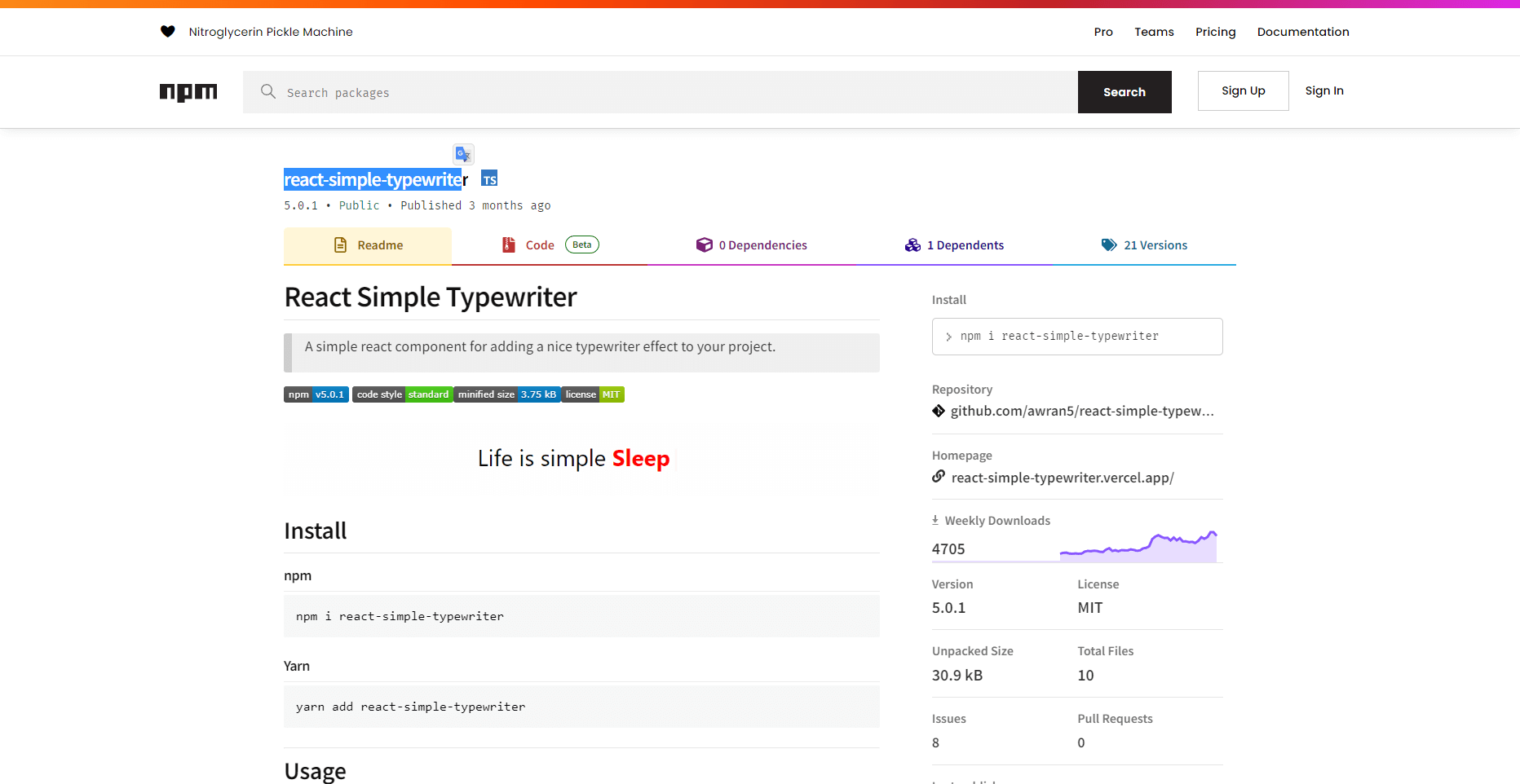
Task: Click the Sign In link
Action: [x=1324, y=90]
